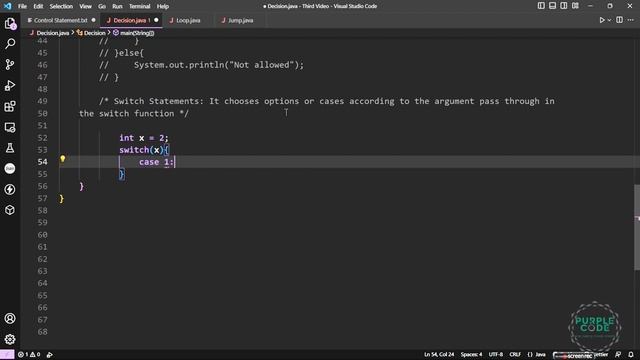Open the Run menu

pyautogui.click(x=117, y=6)
